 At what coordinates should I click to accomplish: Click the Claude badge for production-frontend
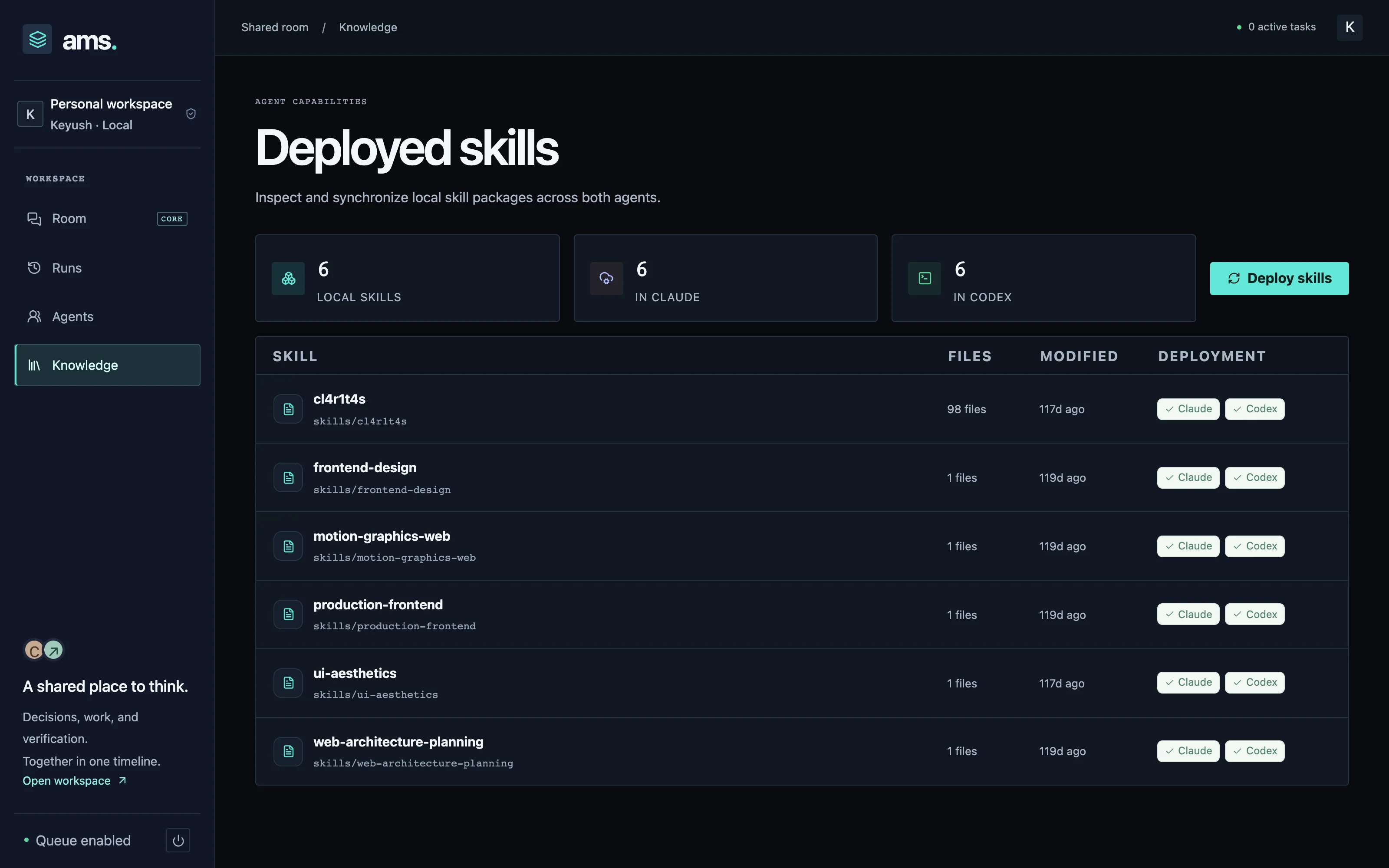(1188, 614)
